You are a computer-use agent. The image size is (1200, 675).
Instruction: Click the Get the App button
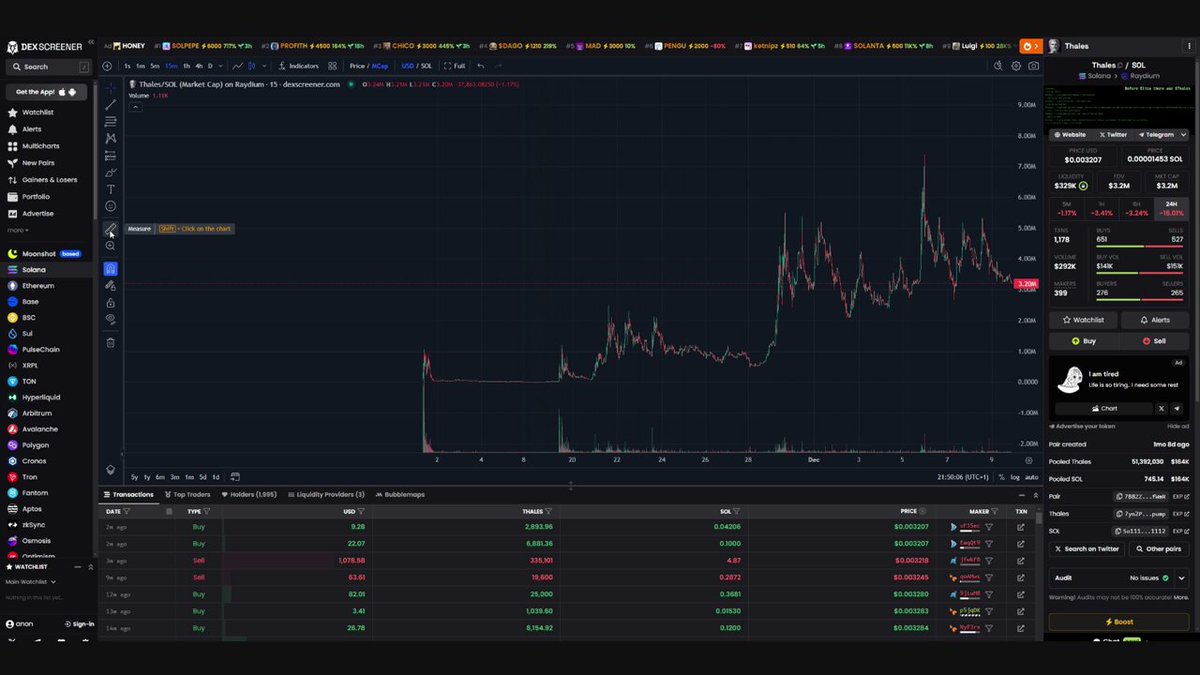[48, 91]
